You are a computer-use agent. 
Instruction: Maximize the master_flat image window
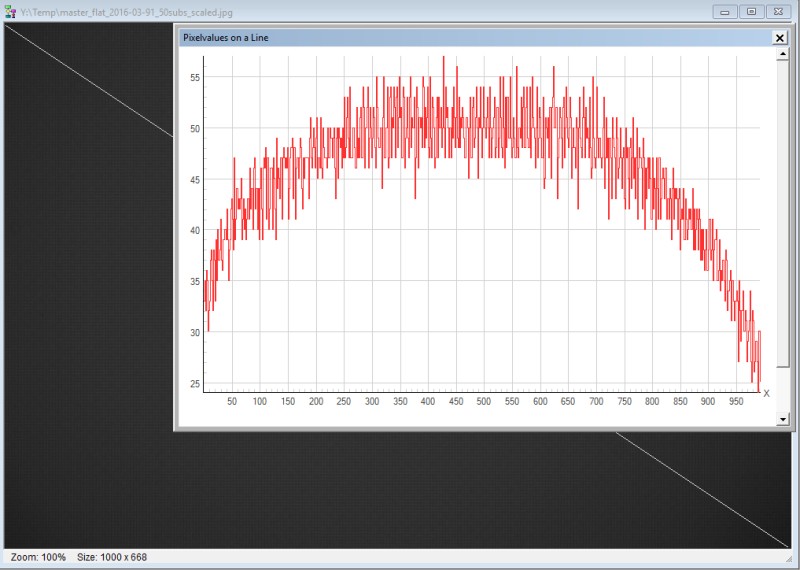pyautogui.click(x=750, y=11)
